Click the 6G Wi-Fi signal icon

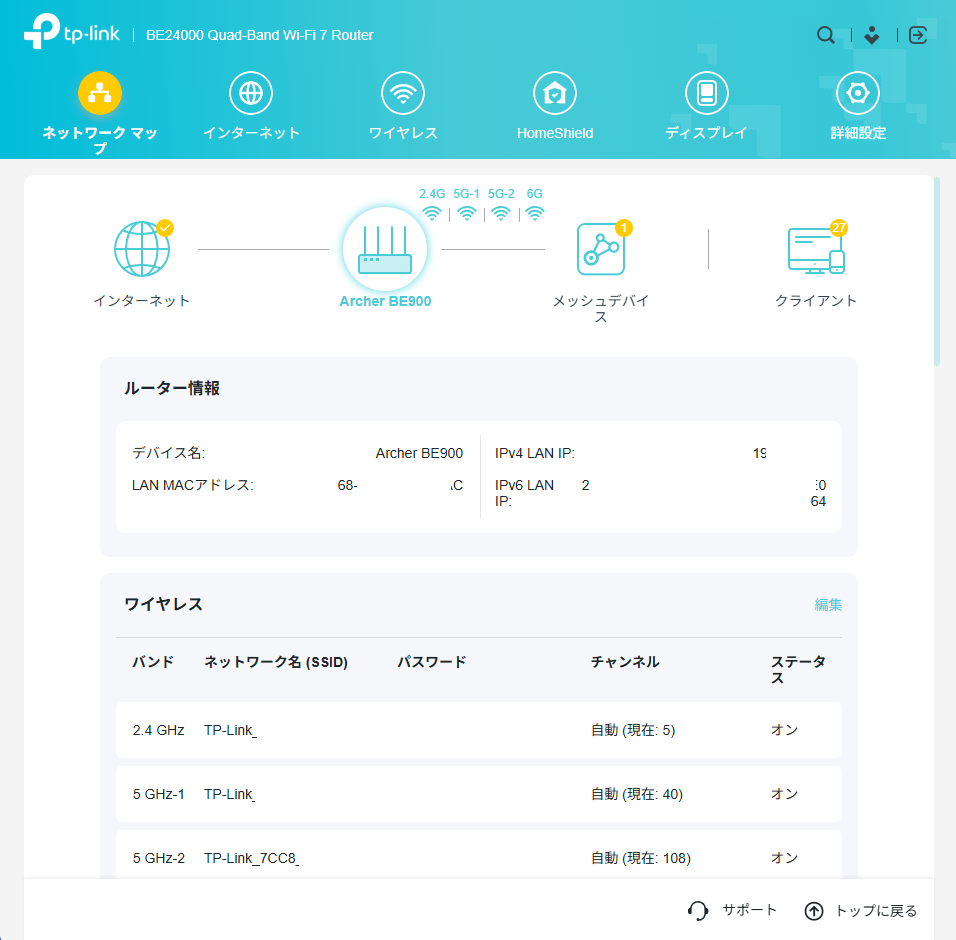tap(535, 213)
